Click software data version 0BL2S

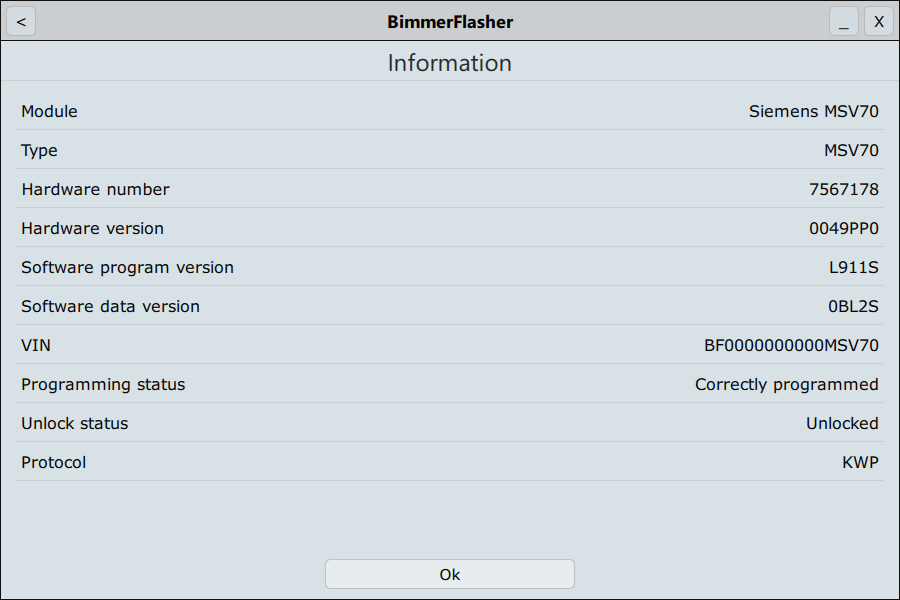coord(846,306)
